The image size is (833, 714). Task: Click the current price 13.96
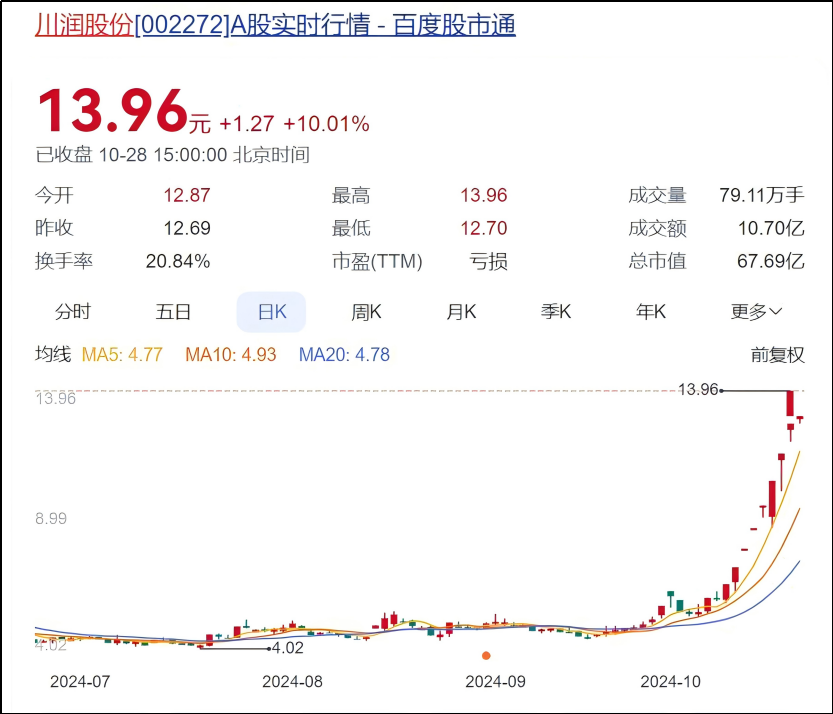[113, 110]
